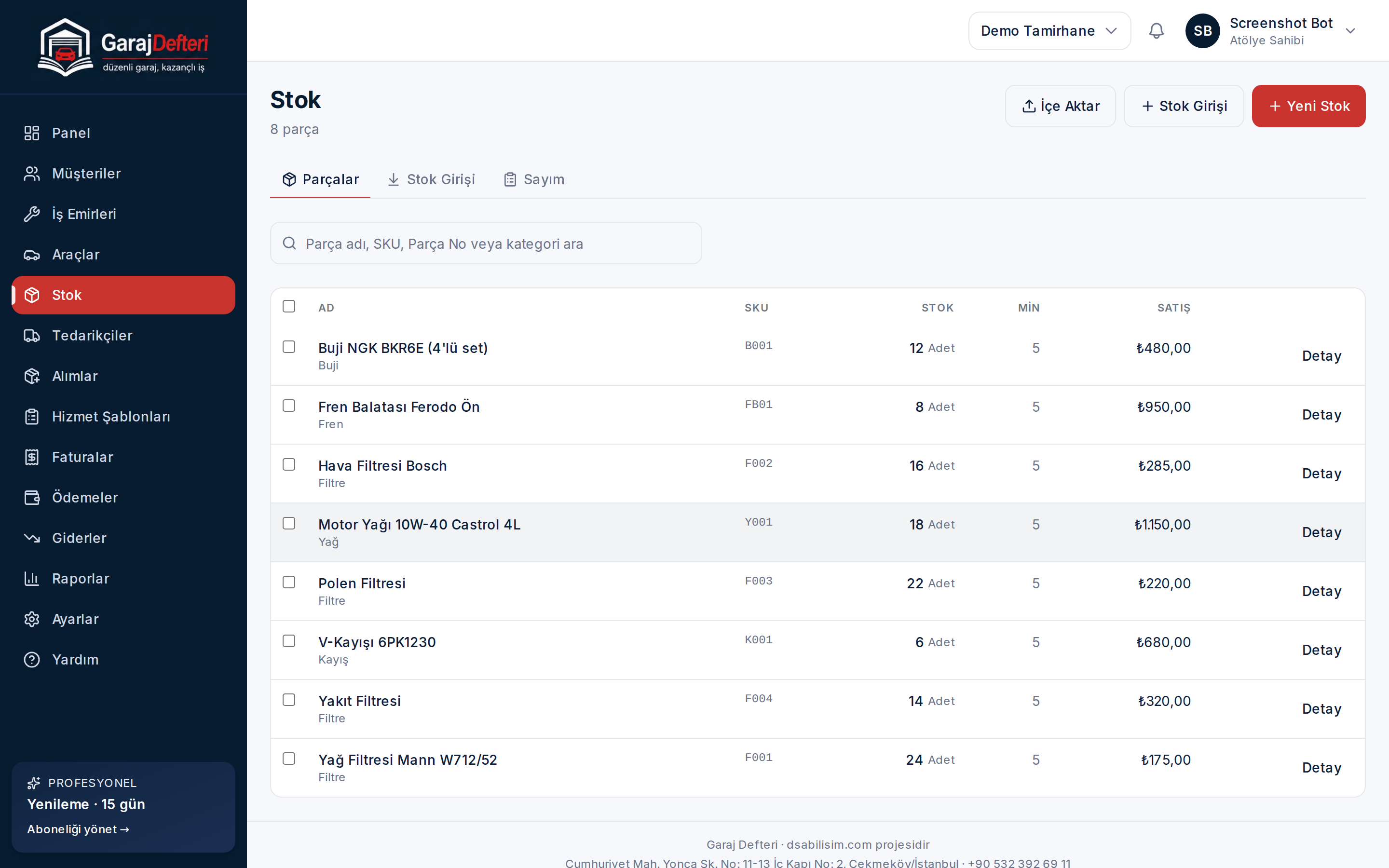This screenshot has width=1389, height=868.
Task: Click the Panel dashboard icon in sidebar
Action: [x=31, y=133]
